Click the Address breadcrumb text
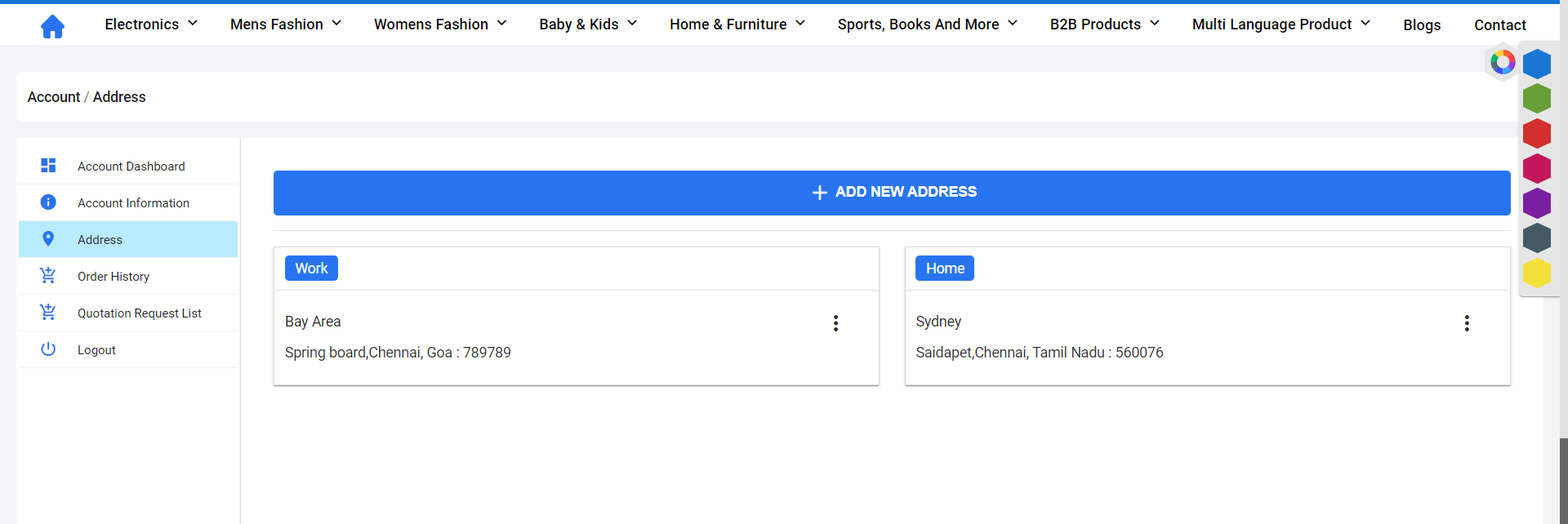 click(x=119, y=97)
